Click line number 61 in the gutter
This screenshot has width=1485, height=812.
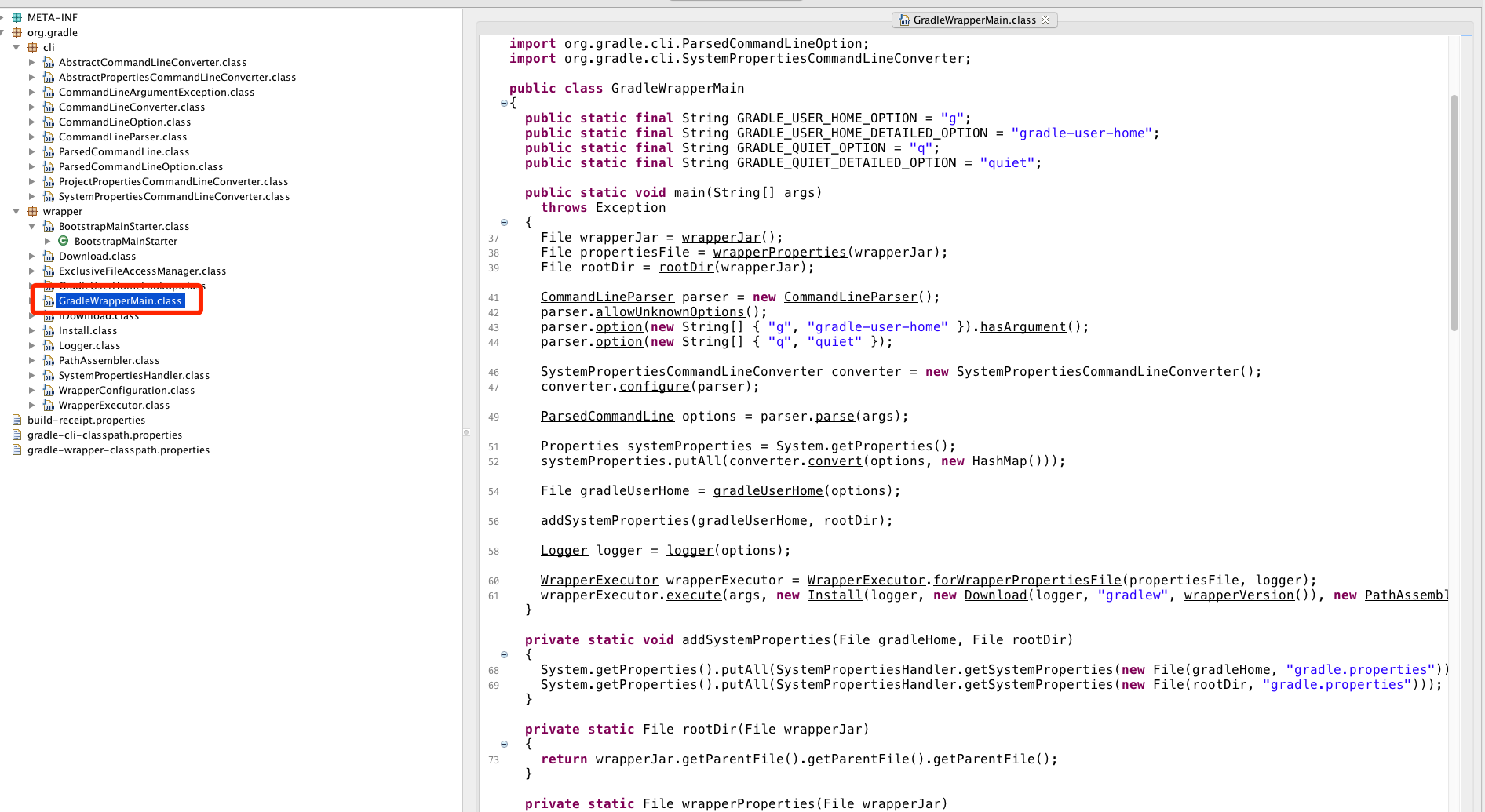click(x=494, y=596)
